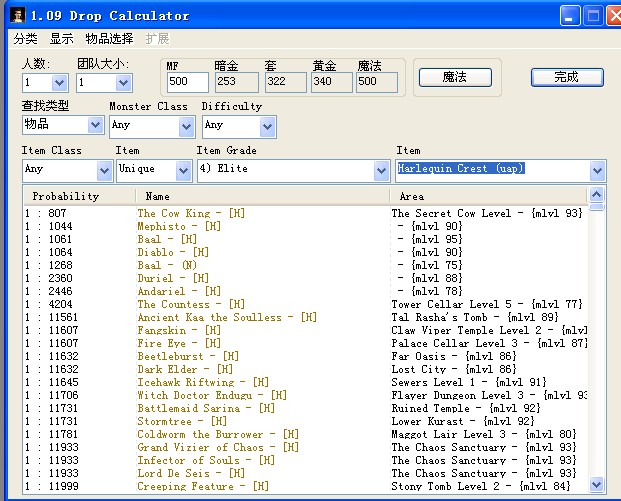Click the 黃金 value field 340

331,82
